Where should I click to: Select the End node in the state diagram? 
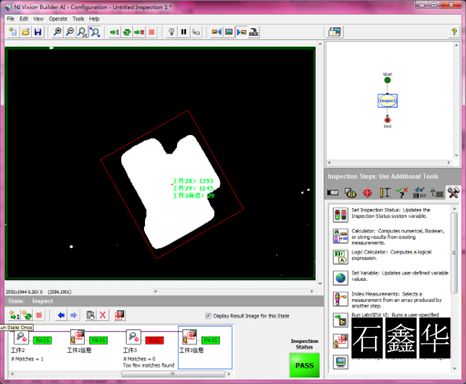(x=387, y=120)
